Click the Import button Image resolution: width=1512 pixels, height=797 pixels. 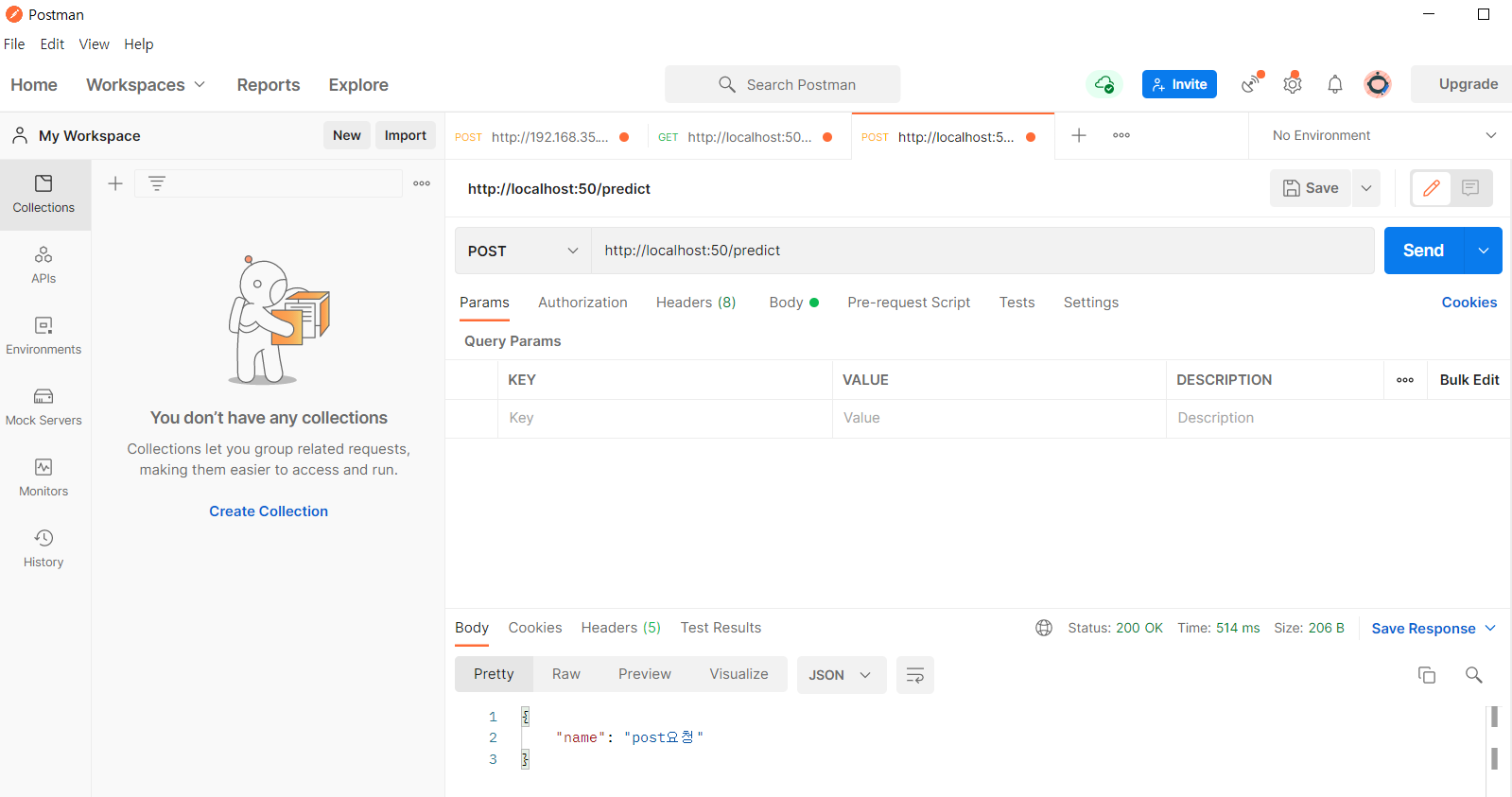click(405, 135)
